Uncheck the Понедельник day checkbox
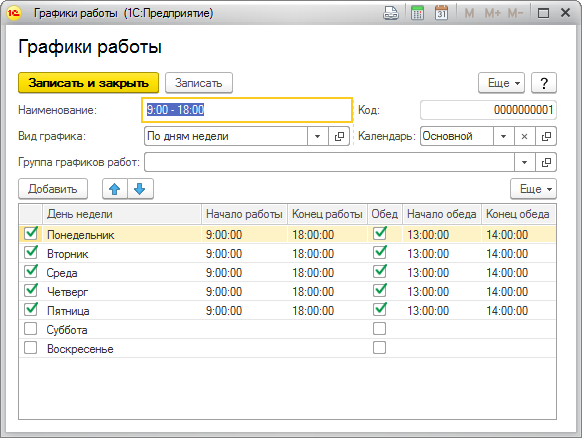 [x=30, y=233]
